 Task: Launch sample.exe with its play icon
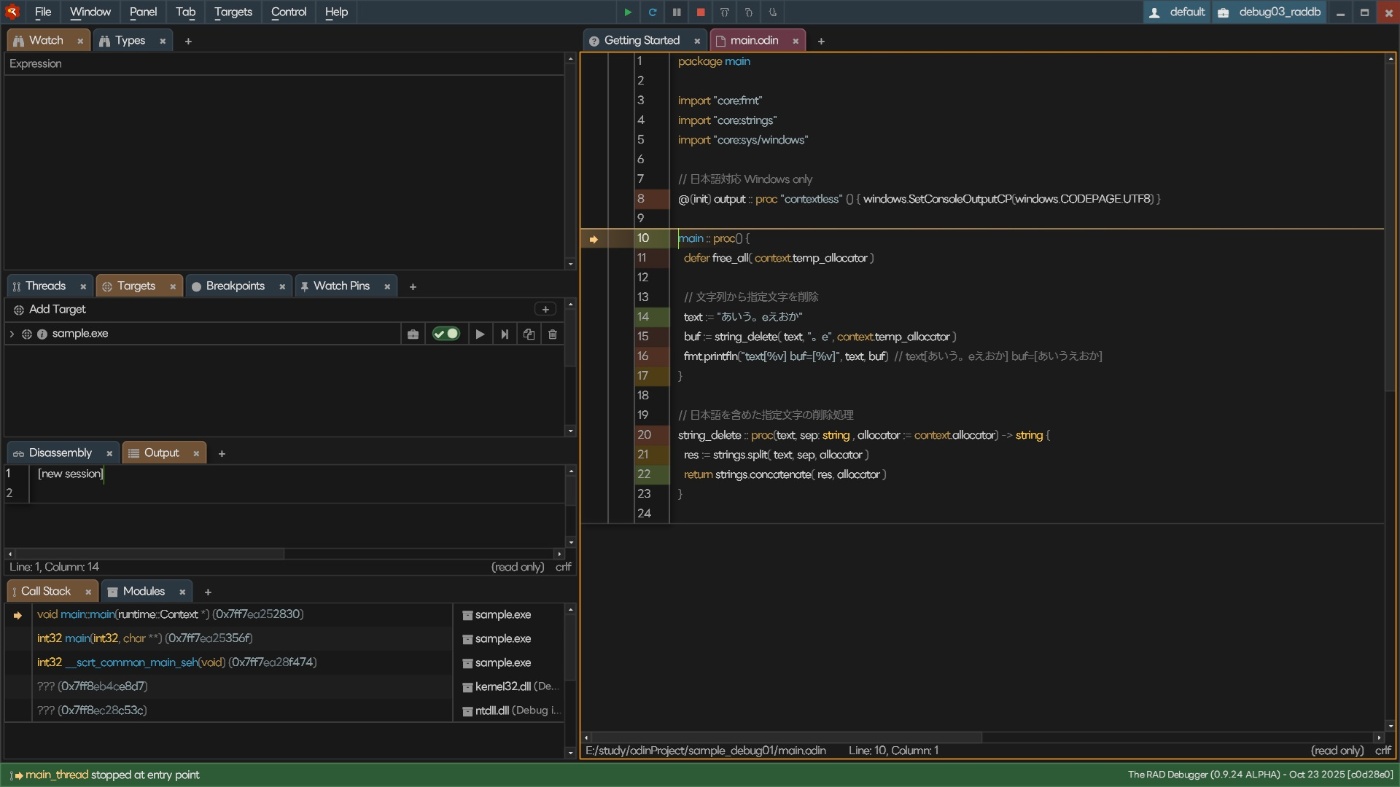coord(480,334)
